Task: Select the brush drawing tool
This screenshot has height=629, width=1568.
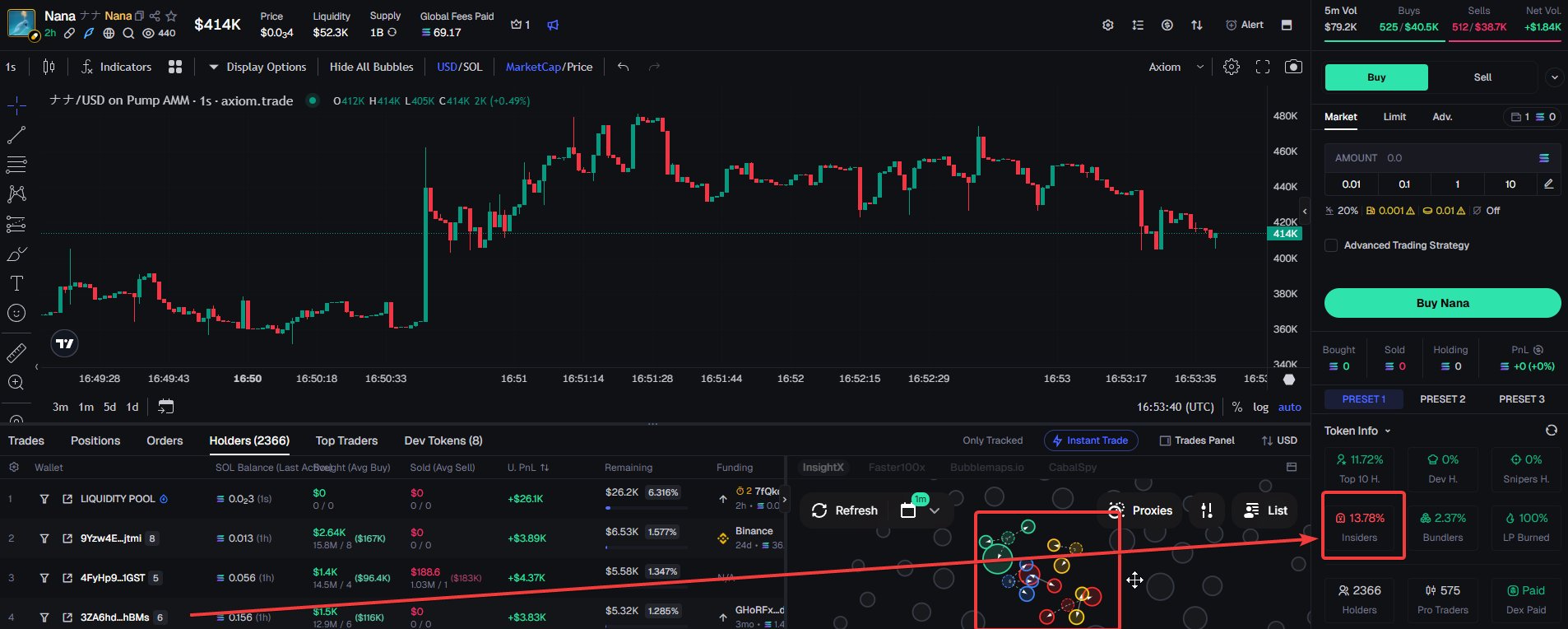Action: (x=16, y=254)
